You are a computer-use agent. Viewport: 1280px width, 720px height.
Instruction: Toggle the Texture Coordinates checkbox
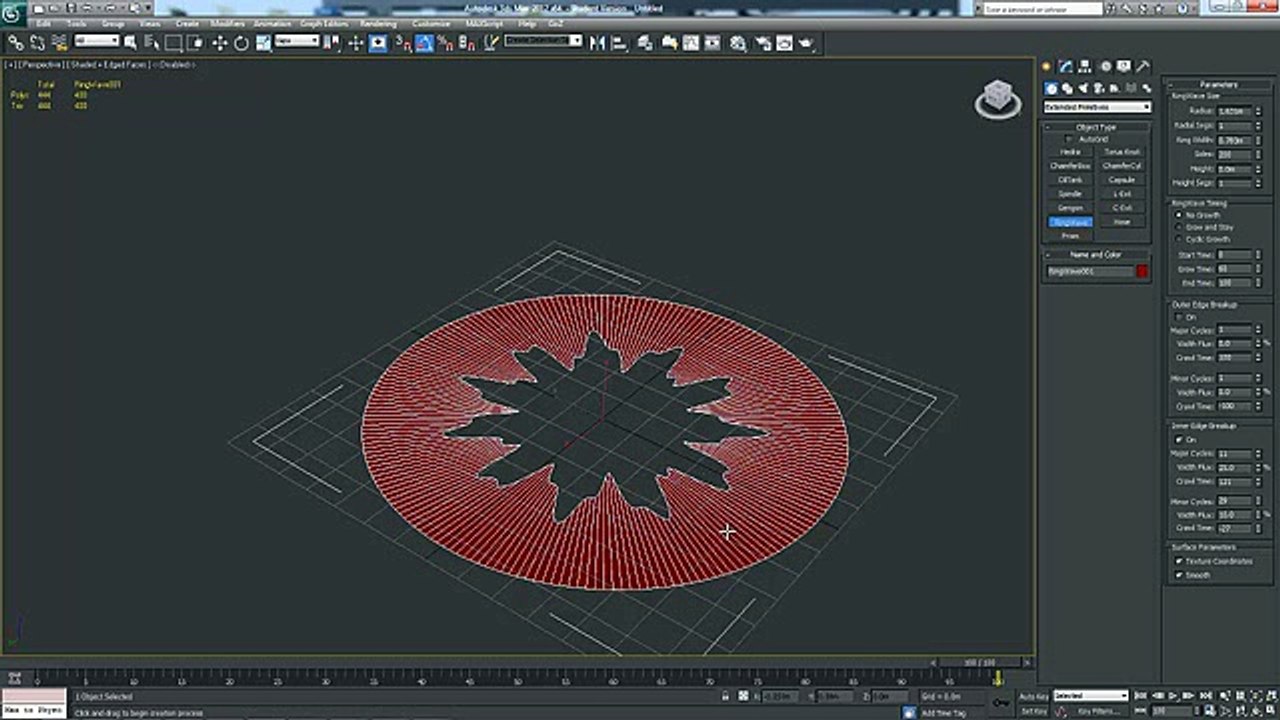pyautogui.click(x=1179, y=561)
